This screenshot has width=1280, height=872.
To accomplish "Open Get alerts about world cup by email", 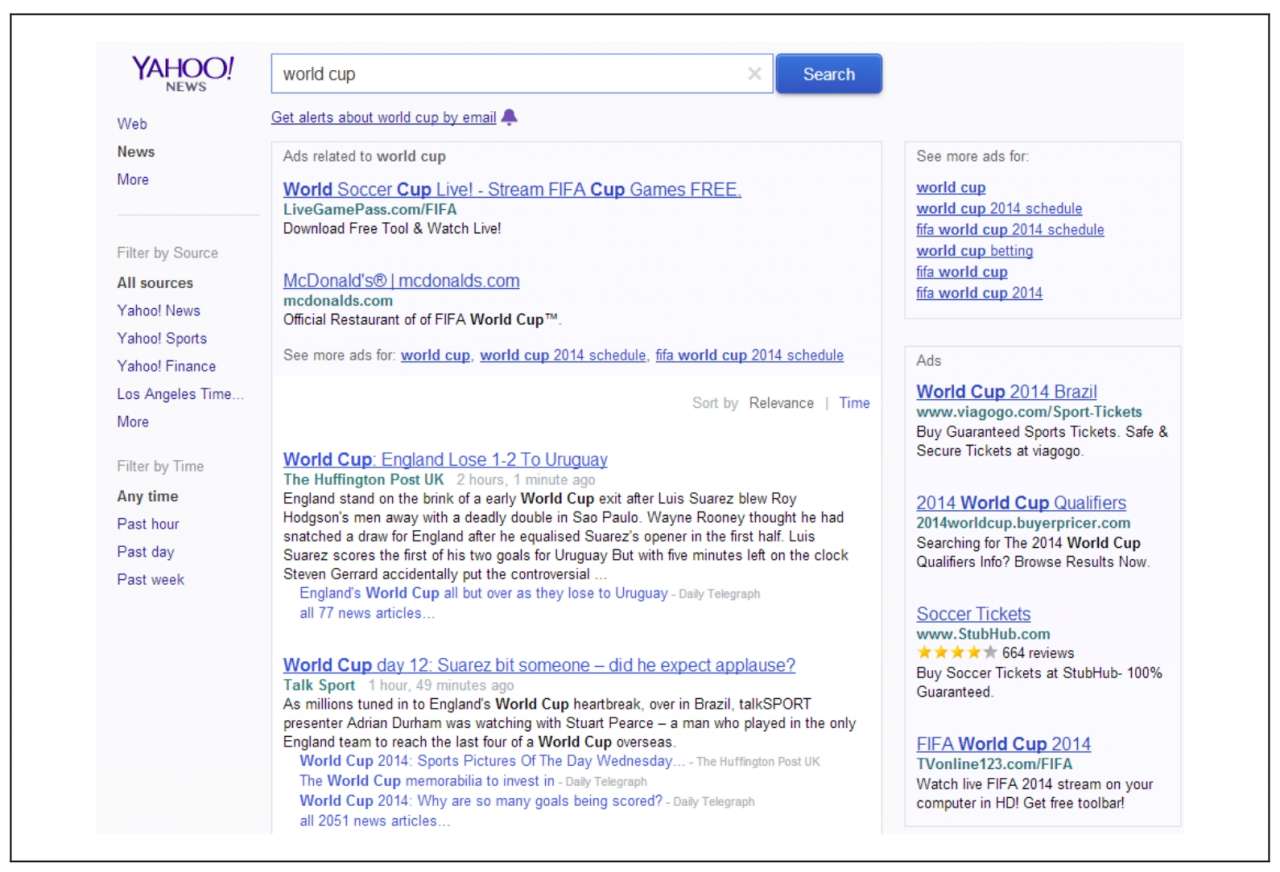I will click(384, 117).
